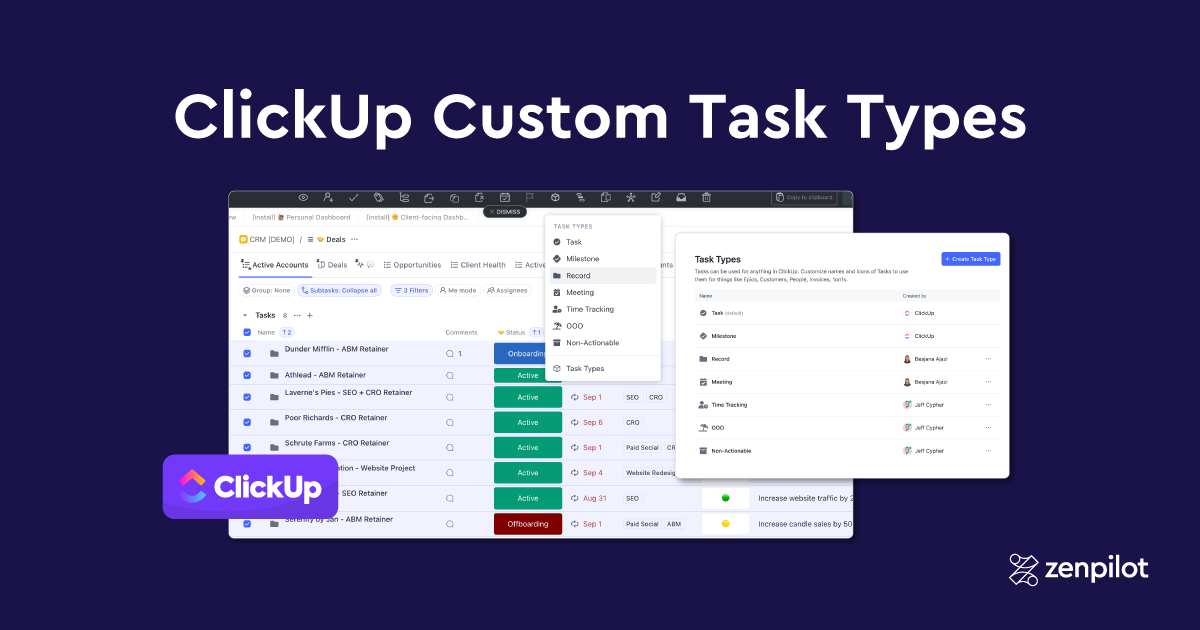Click the green health status dot
Viewport: 1200px width, 630px height.
(x=725, y=497)
